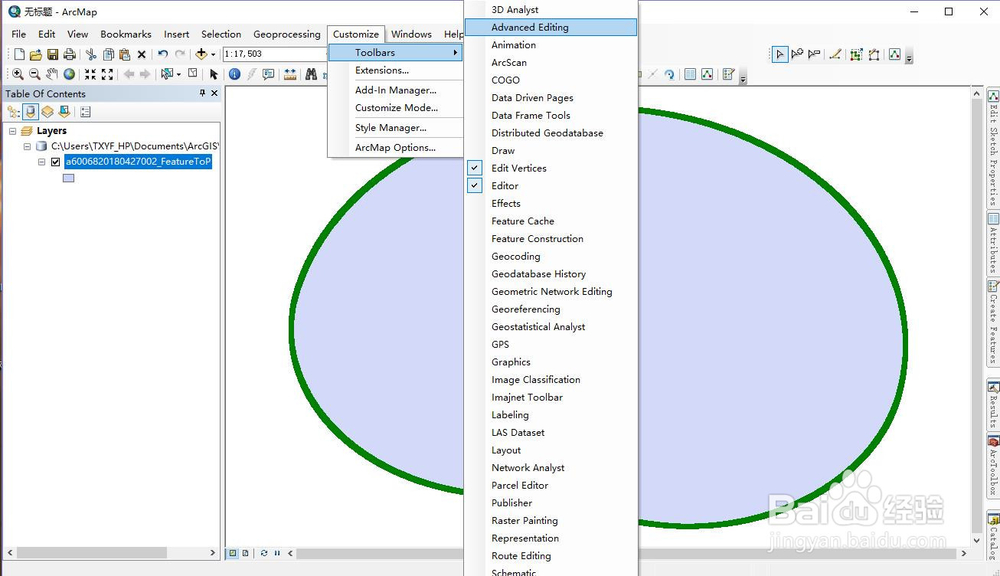Delete the selected element with the X icon

(142, 54)
